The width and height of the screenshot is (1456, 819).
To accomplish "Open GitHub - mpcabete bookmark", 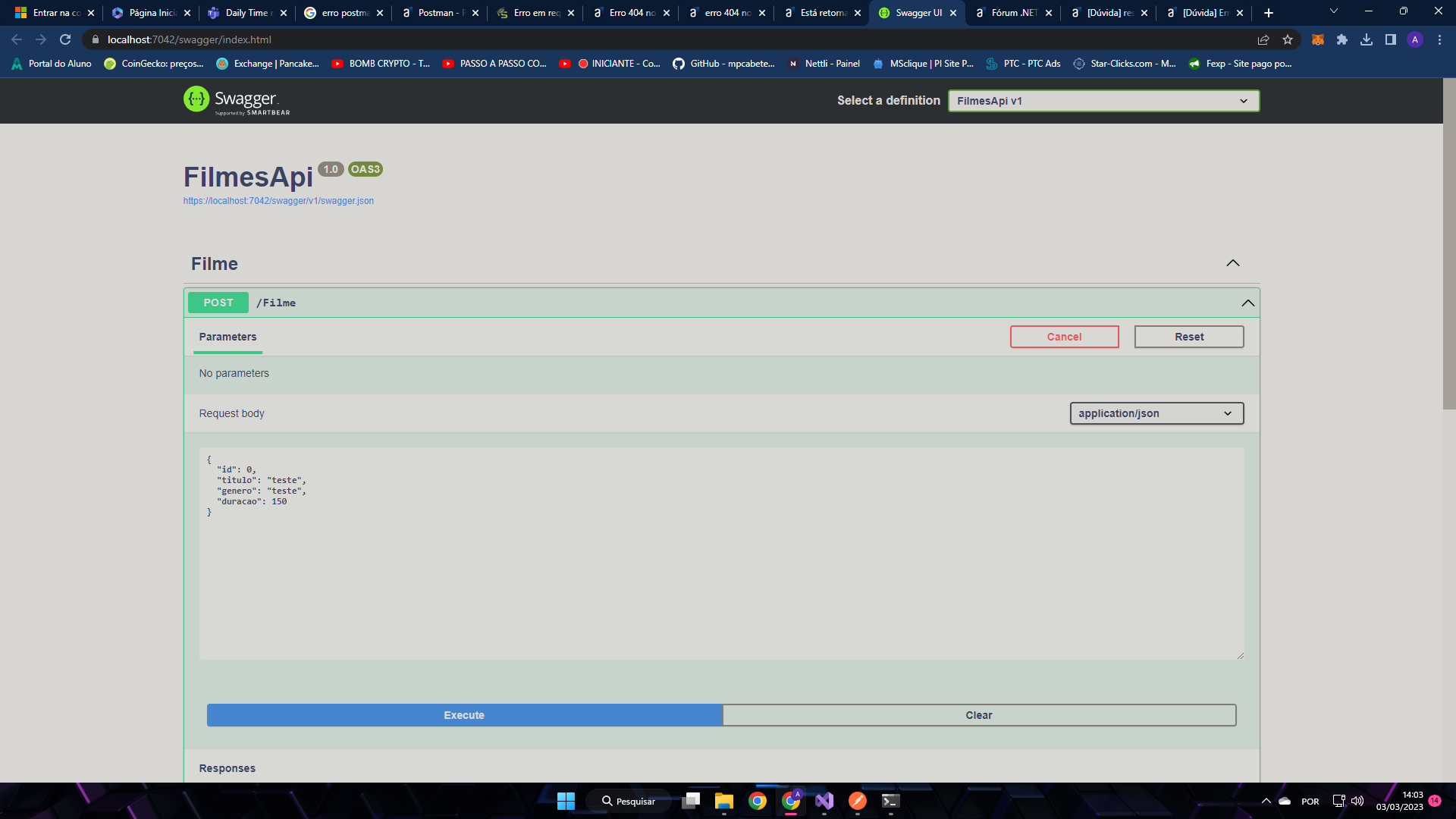I will pos(724,64).
